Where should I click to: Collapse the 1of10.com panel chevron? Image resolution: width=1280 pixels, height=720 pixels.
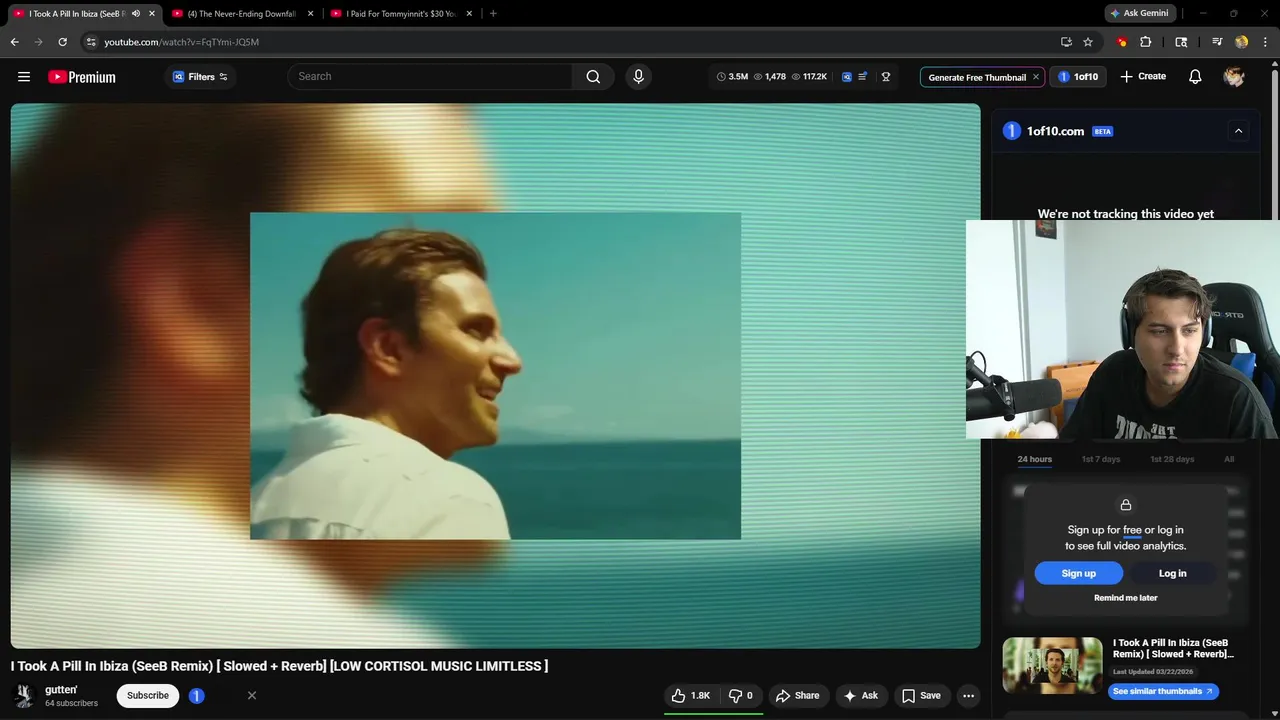pyautogui.click(x=1238, y=131)
